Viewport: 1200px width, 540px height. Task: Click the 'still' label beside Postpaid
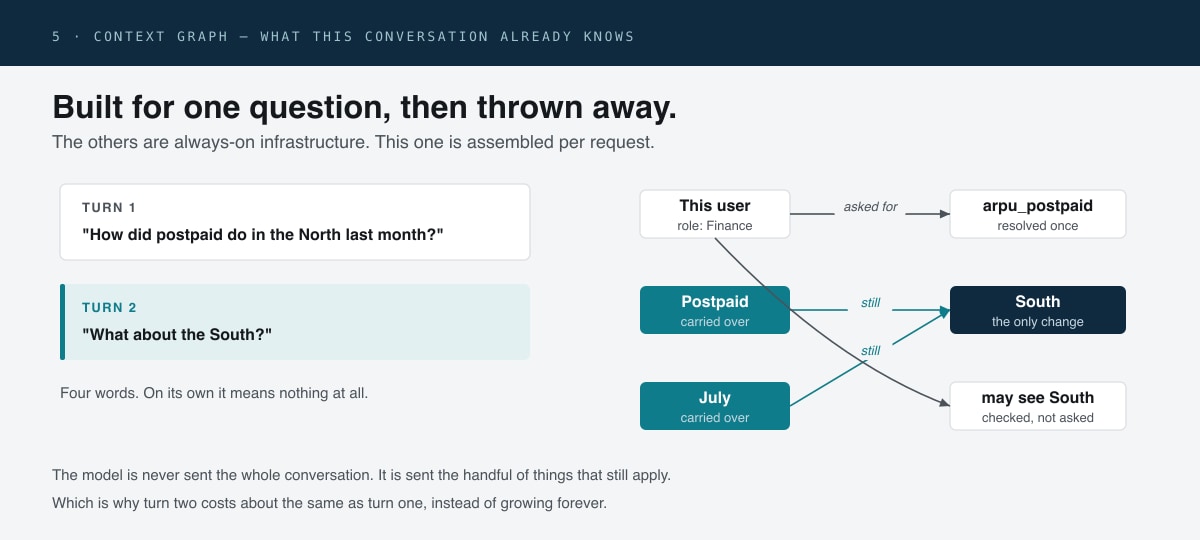pyautogui.click(x=870, y=302)
